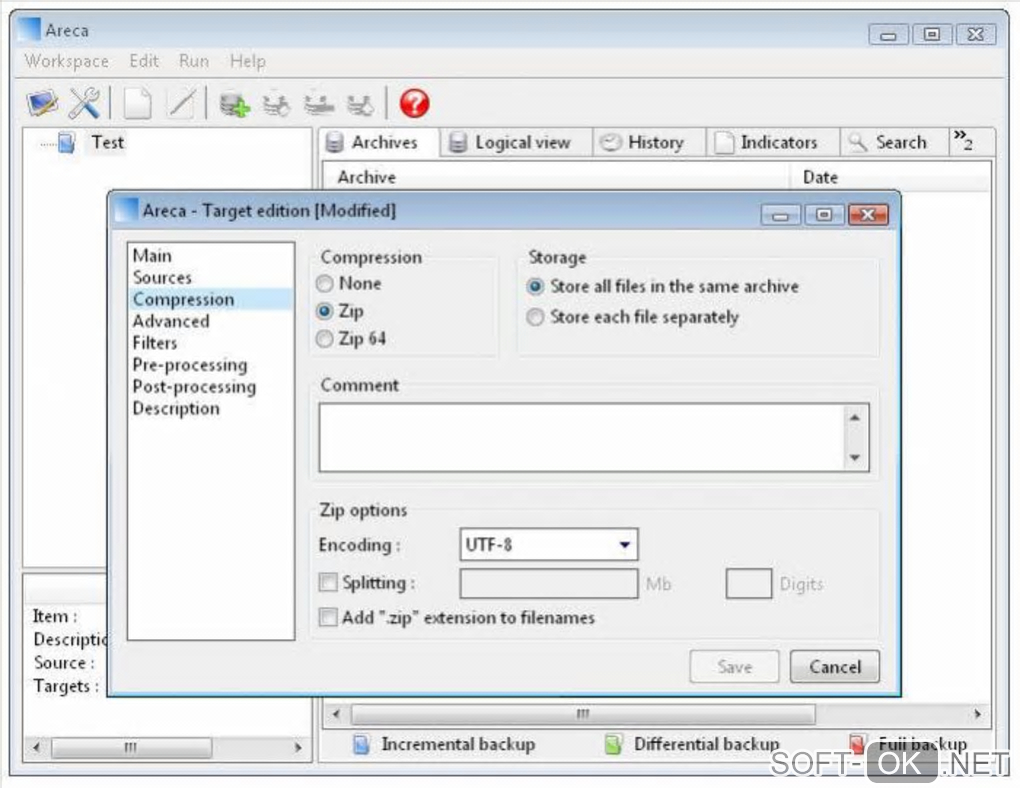The height and width of the screenshot is (788, 1020).
Task: Click the left panel scroll left arrow
Action: (36, 747)
